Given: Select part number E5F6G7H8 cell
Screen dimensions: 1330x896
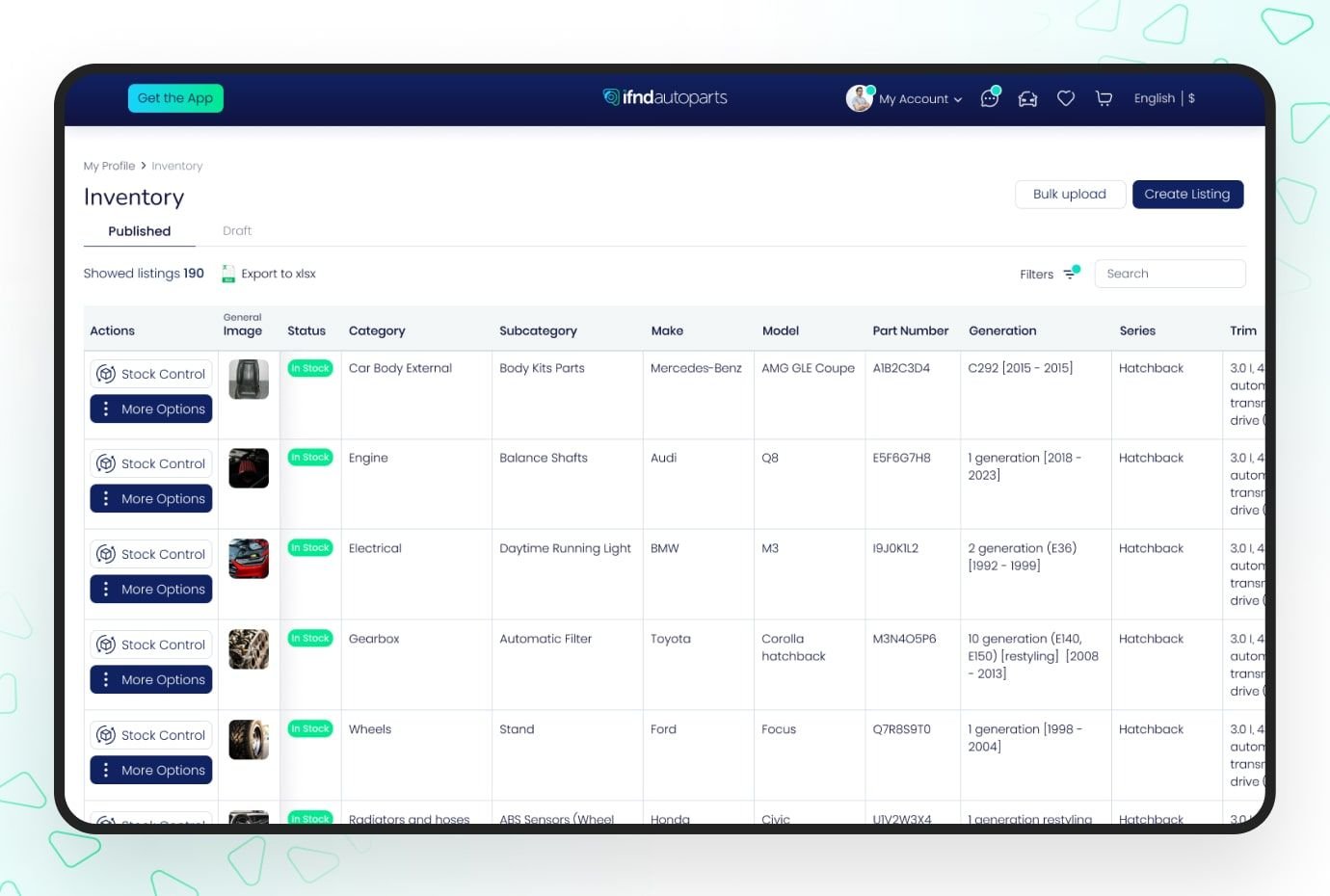Looking at the screenshot, I should pyautogui.click(x=902, y=458).
